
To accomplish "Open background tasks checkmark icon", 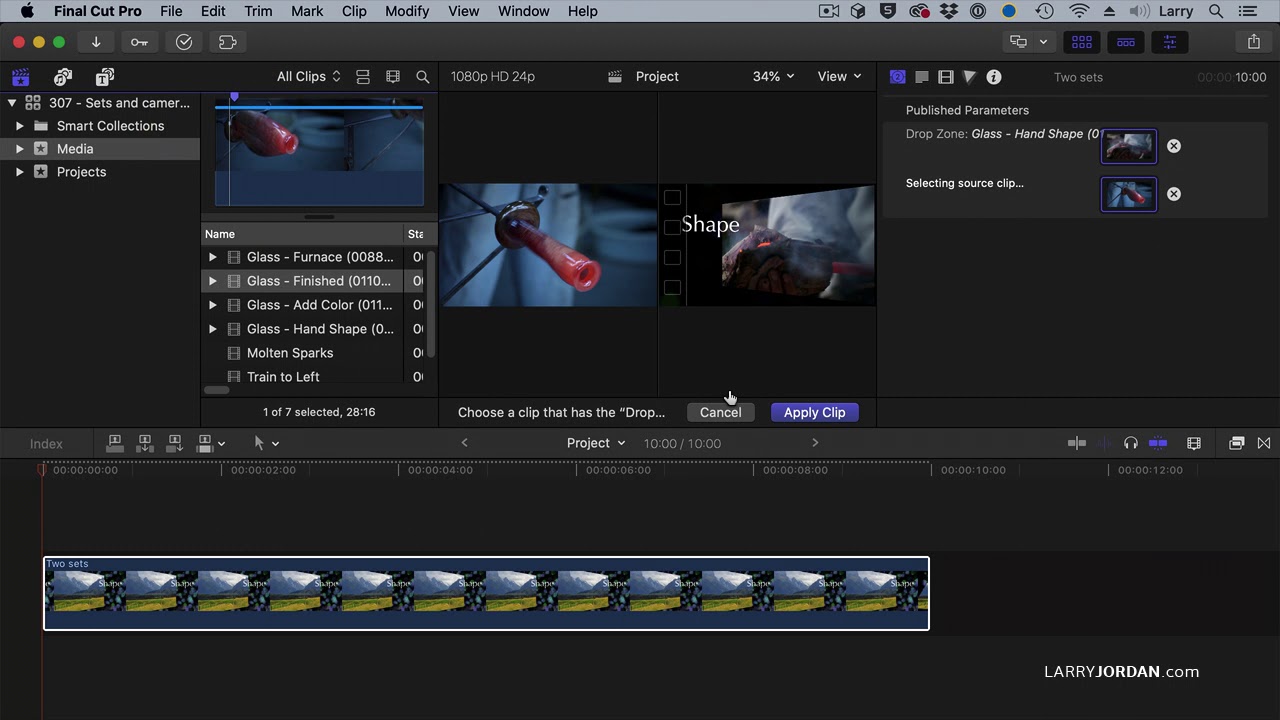I will tap(184, 42).
